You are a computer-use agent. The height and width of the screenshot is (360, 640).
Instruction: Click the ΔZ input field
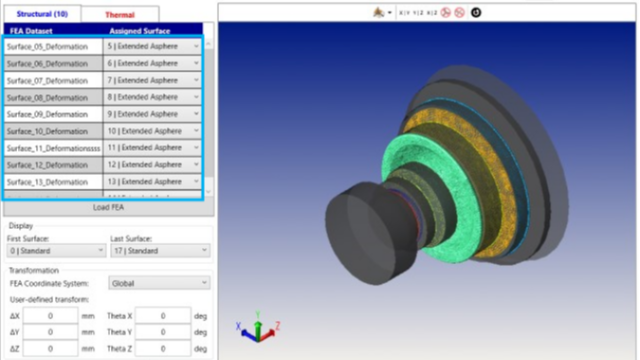(x=50, y=349)
